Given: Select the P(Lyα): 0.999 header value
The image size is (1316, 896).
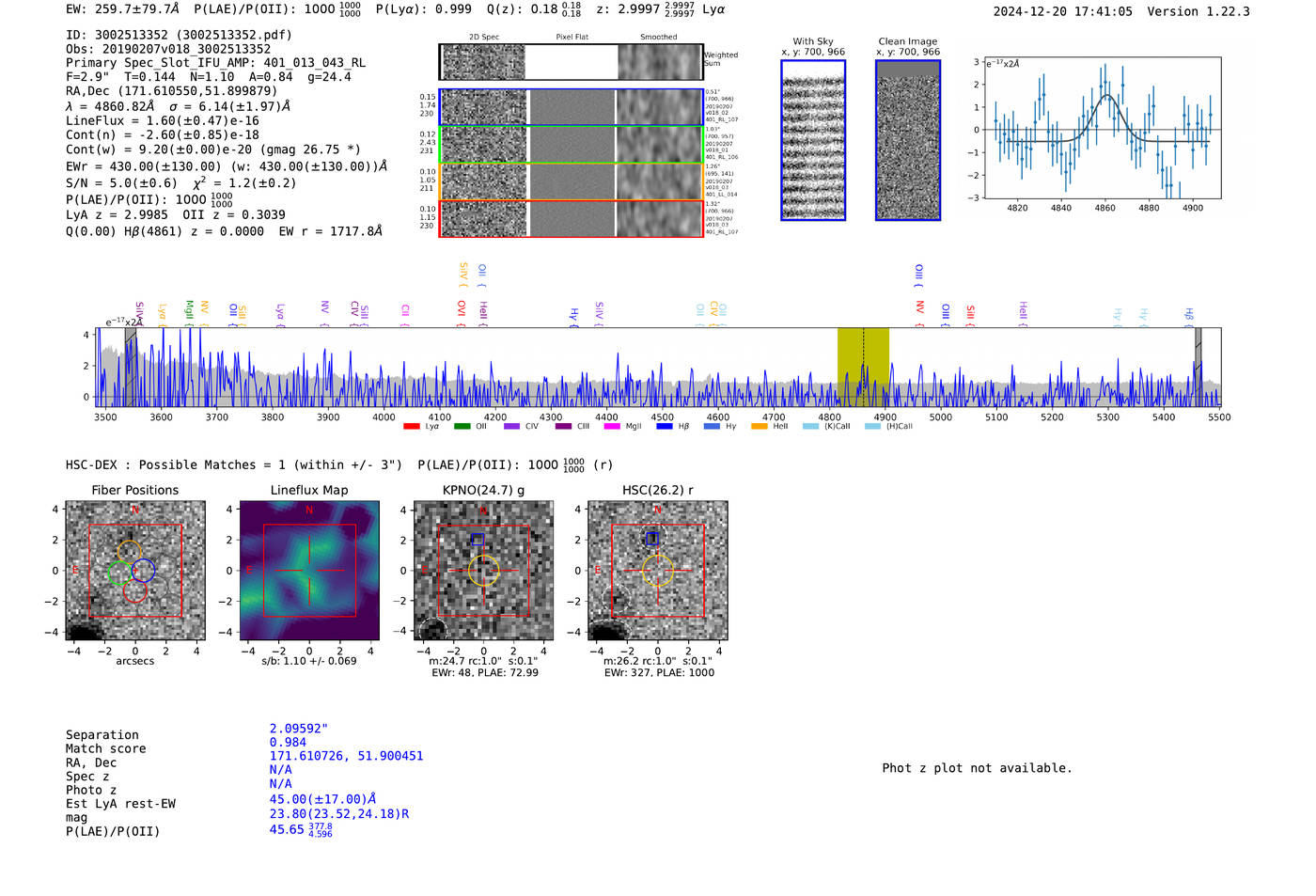Looking at the screenshot, I should (424, 8).
